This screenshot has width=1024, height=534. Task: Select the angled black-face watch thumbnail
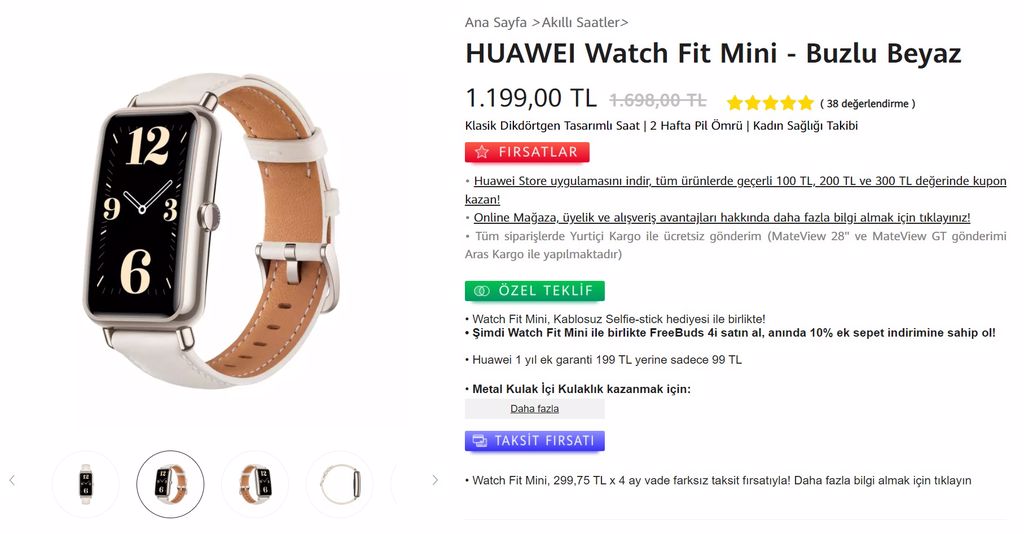point(170,484)
